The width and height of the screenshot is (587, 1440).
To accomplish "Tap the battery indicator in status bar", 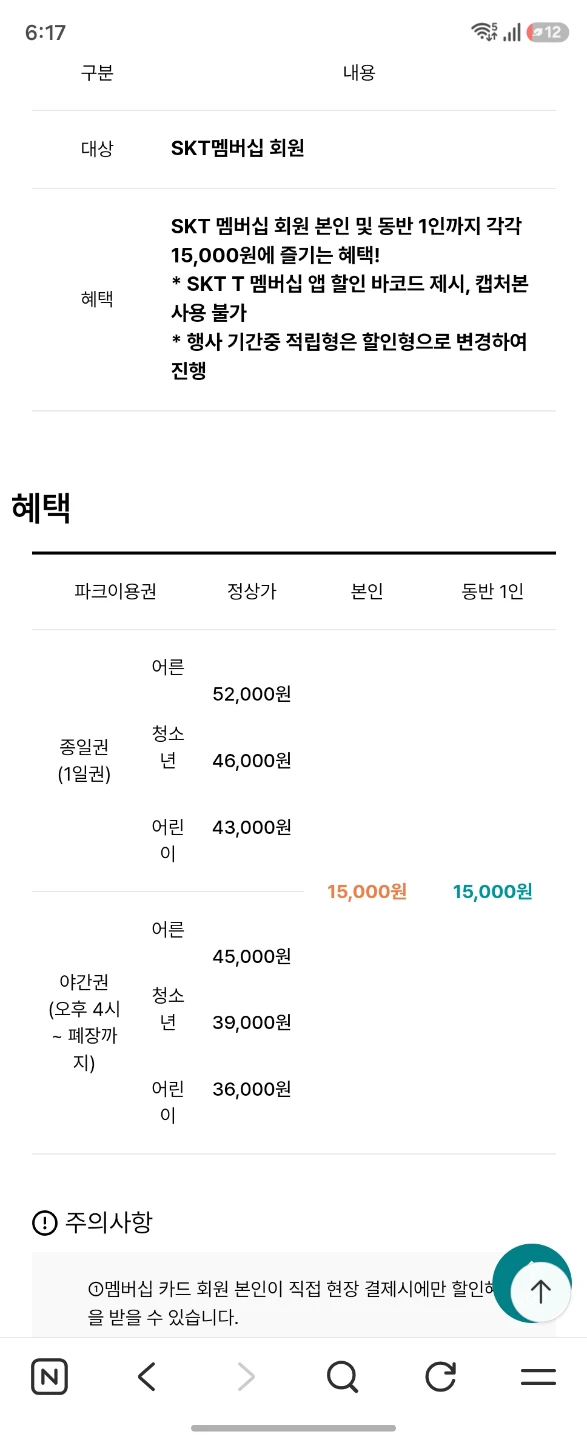I will tap(548, 32).
